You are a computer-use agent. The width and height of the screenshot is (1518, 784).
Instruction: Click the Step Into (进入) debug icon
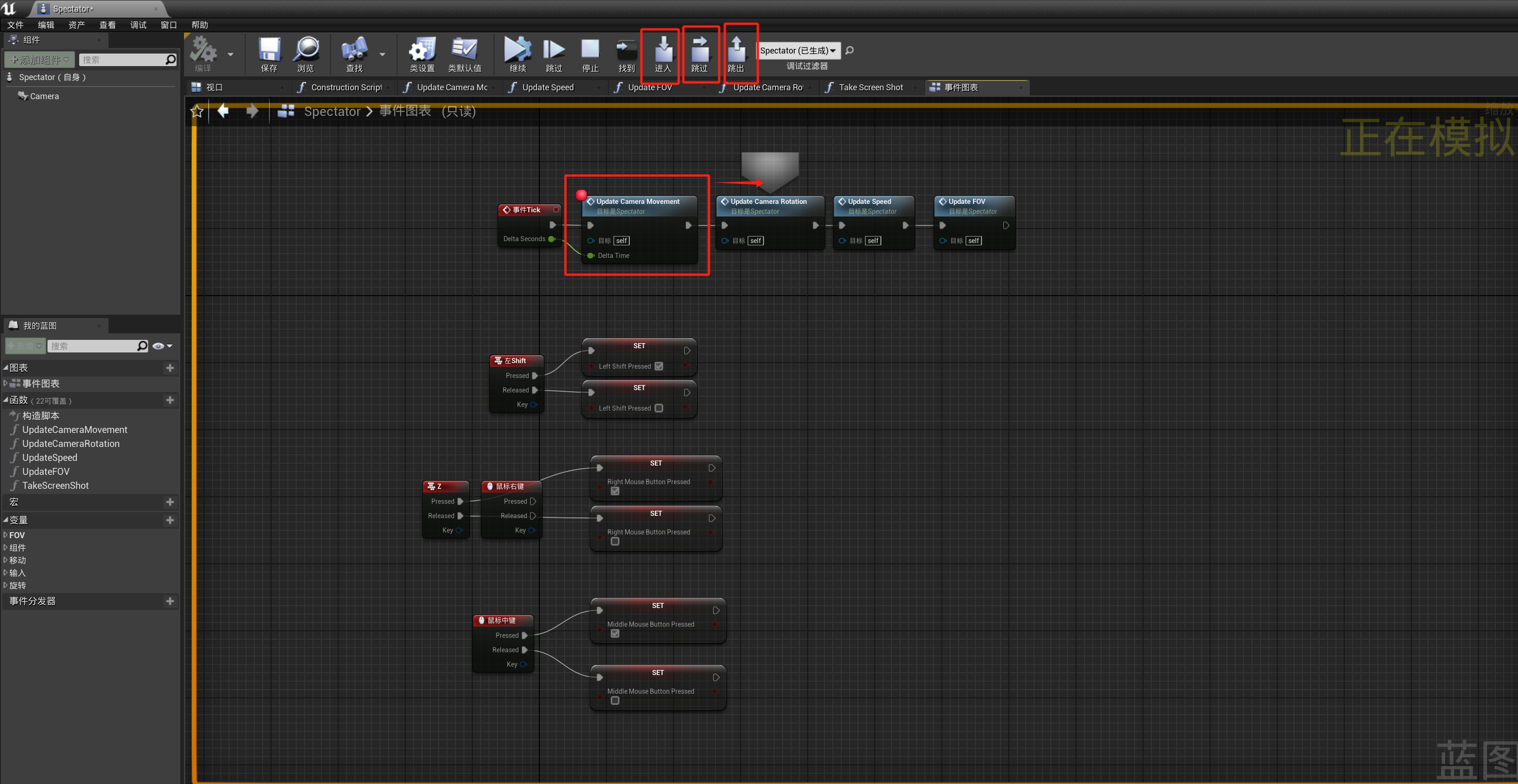click(x=663, y=50)
